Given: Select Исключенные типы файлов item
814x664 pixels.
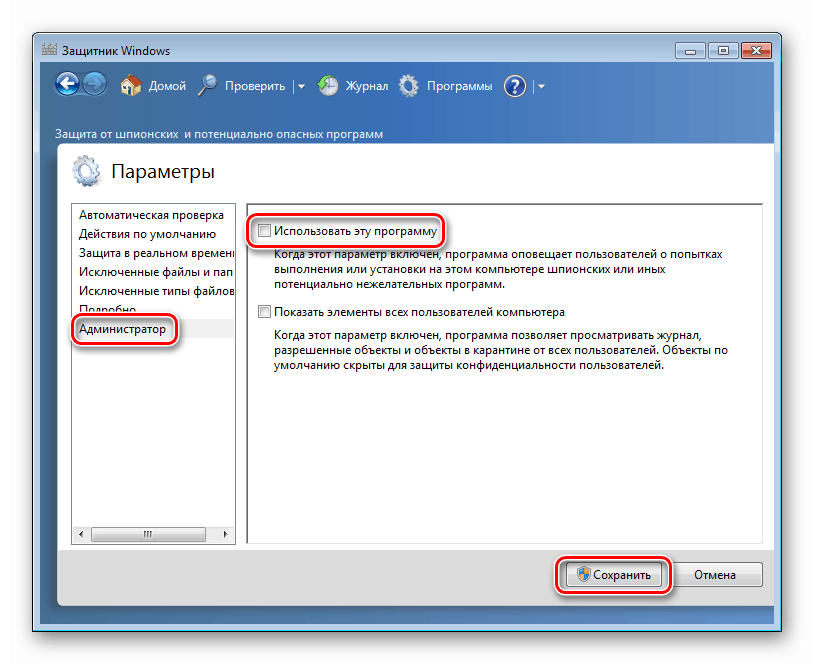Looking at the screenshot, I should tap(153, 291).
